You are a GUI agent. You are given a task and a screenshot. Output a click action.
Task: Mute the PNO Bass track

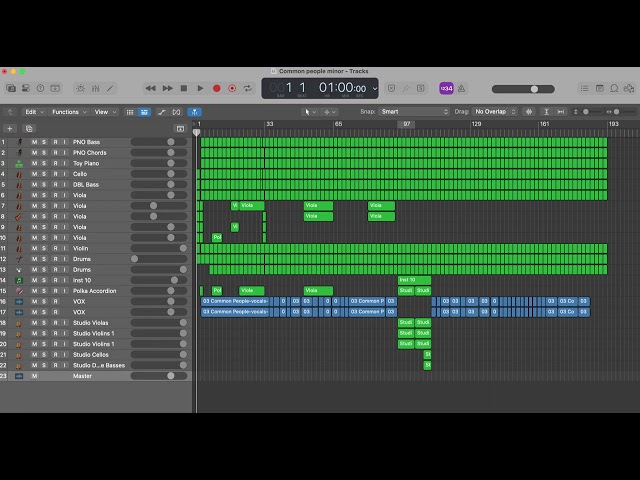pyautogui.click(x=34, y=142)
